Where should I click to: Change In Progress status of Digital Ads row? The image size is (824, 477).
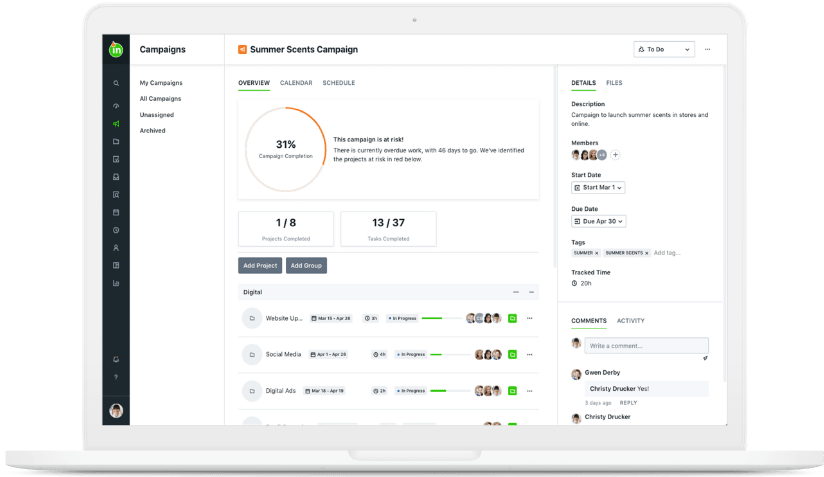[411, 391]
